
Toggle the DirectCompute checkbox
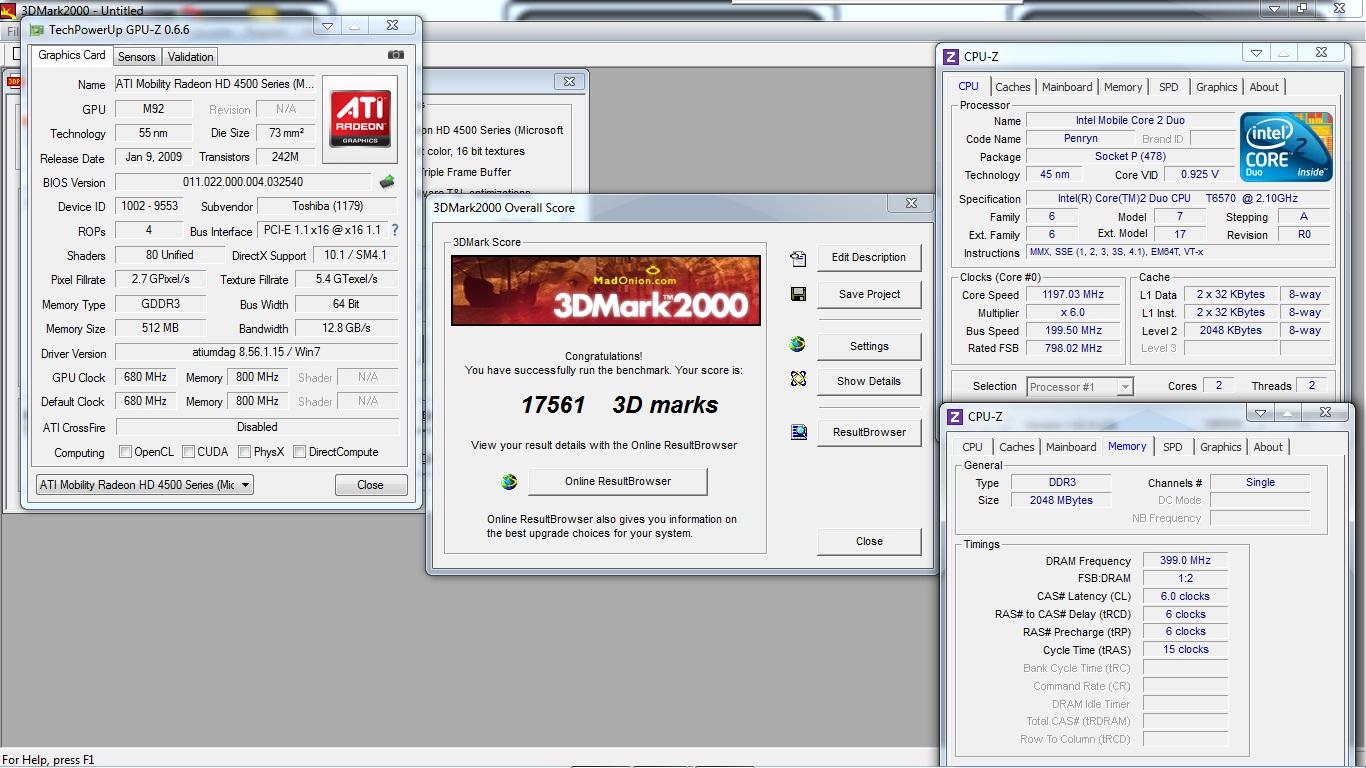click(299, 452)
